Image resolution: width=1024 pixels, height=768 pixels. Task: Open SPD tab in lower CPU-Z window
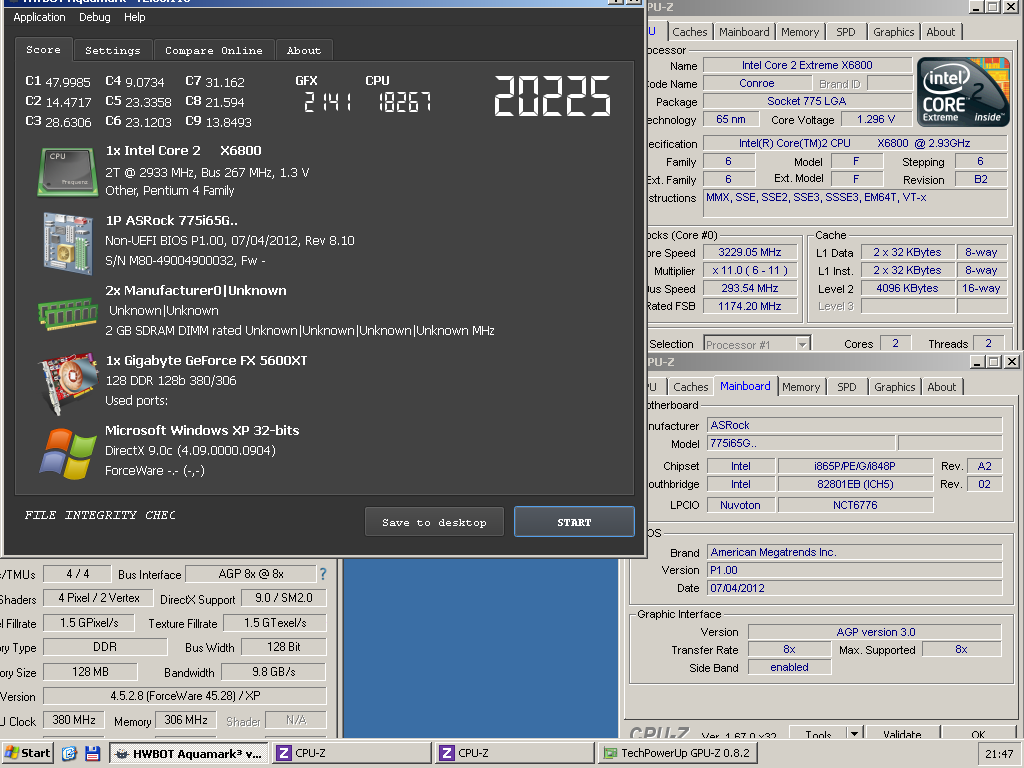(846, 387)
